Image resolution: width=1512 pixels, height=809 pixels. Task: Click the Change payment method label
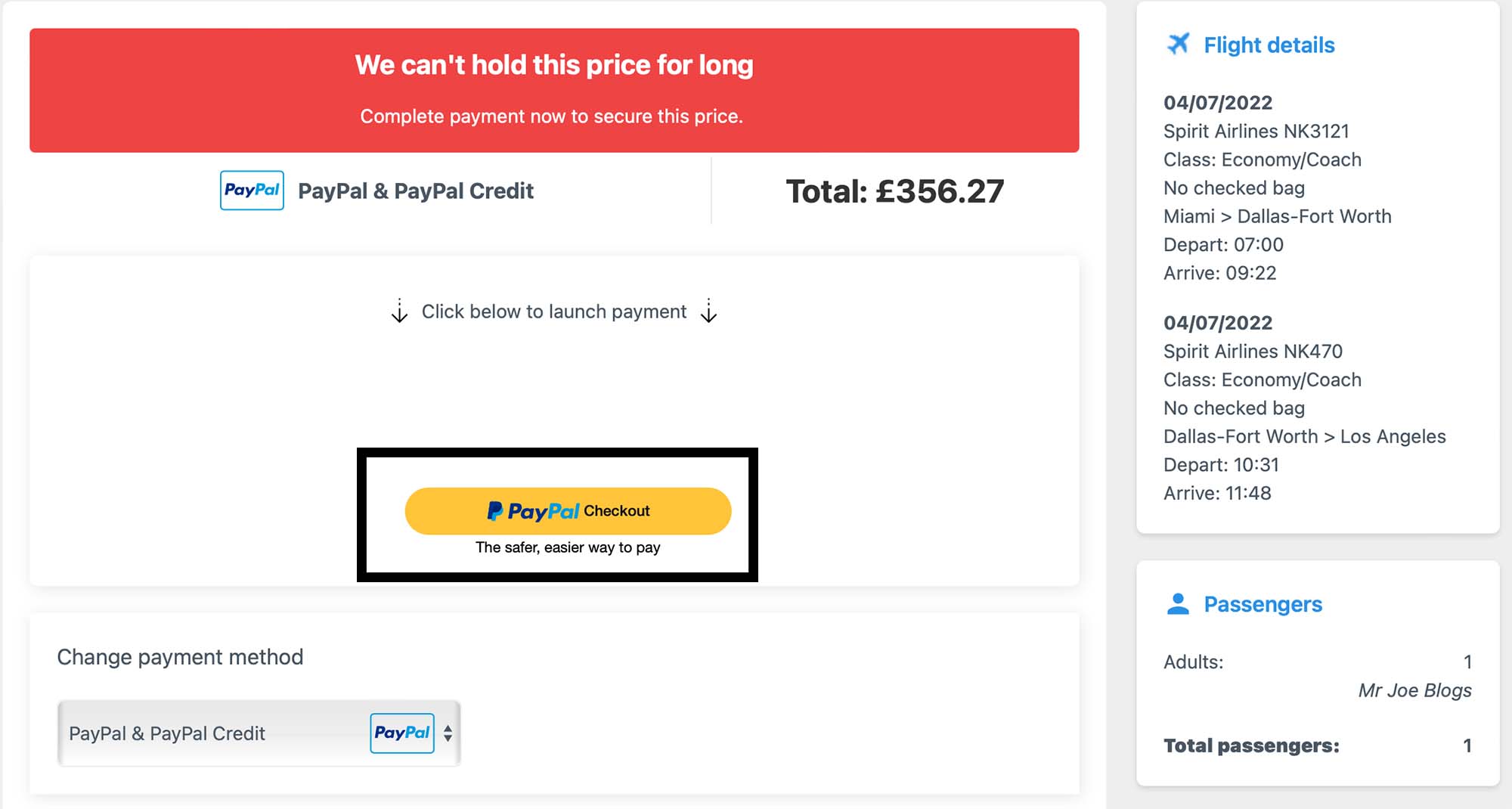[x=180, y=656]
